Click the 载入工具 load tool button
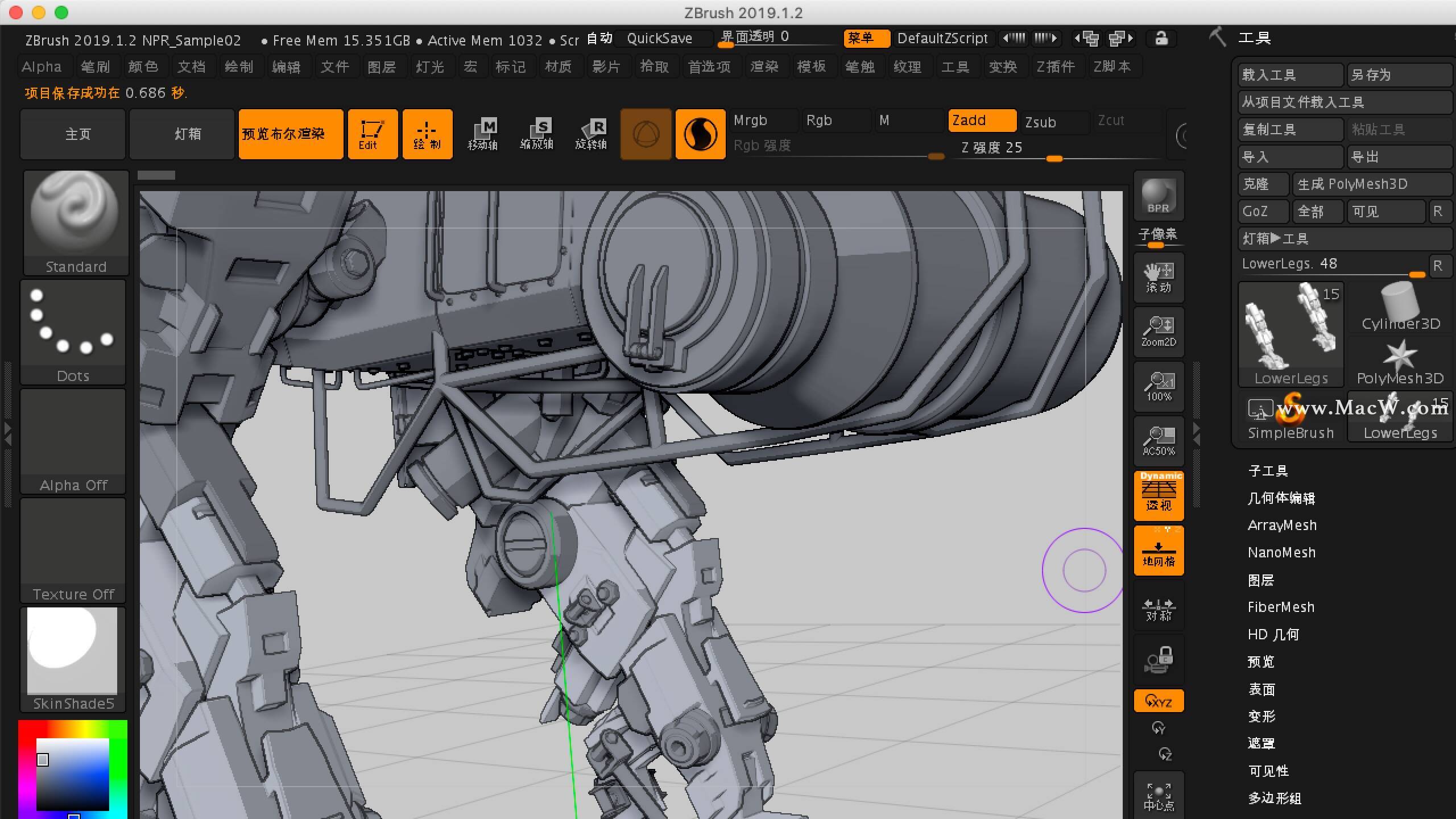 [x=1290, y=75]
